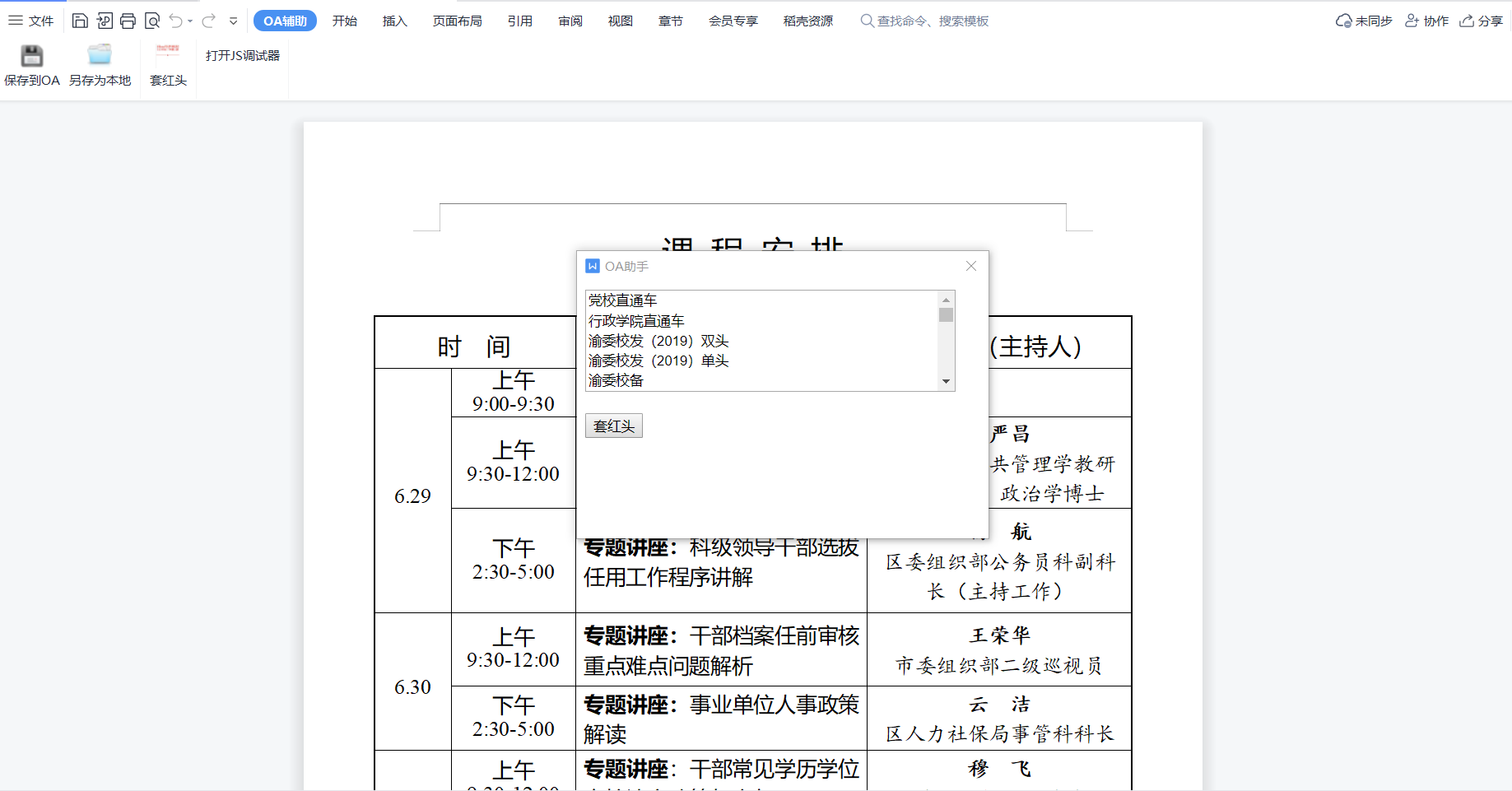Select 渝委校发（2019）双头 in the template list
This screenshot has height=791, width=1512.
click(x=657, y=341)
